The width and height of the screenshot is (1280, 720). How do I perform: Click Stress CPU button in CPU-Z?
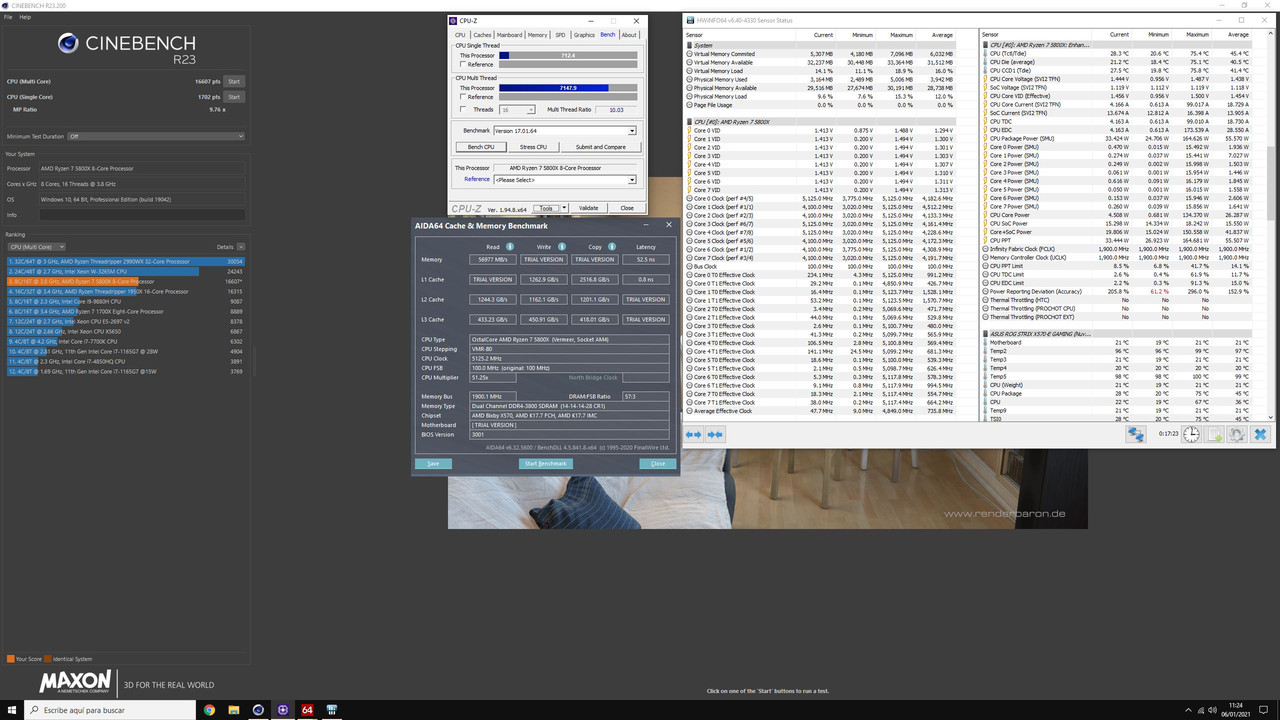(x=533, y=147)
